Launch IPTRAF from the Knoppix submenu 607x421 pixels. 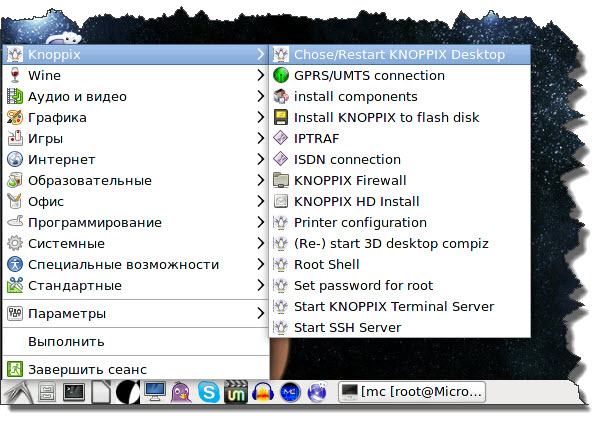click(x=400, y=138)
